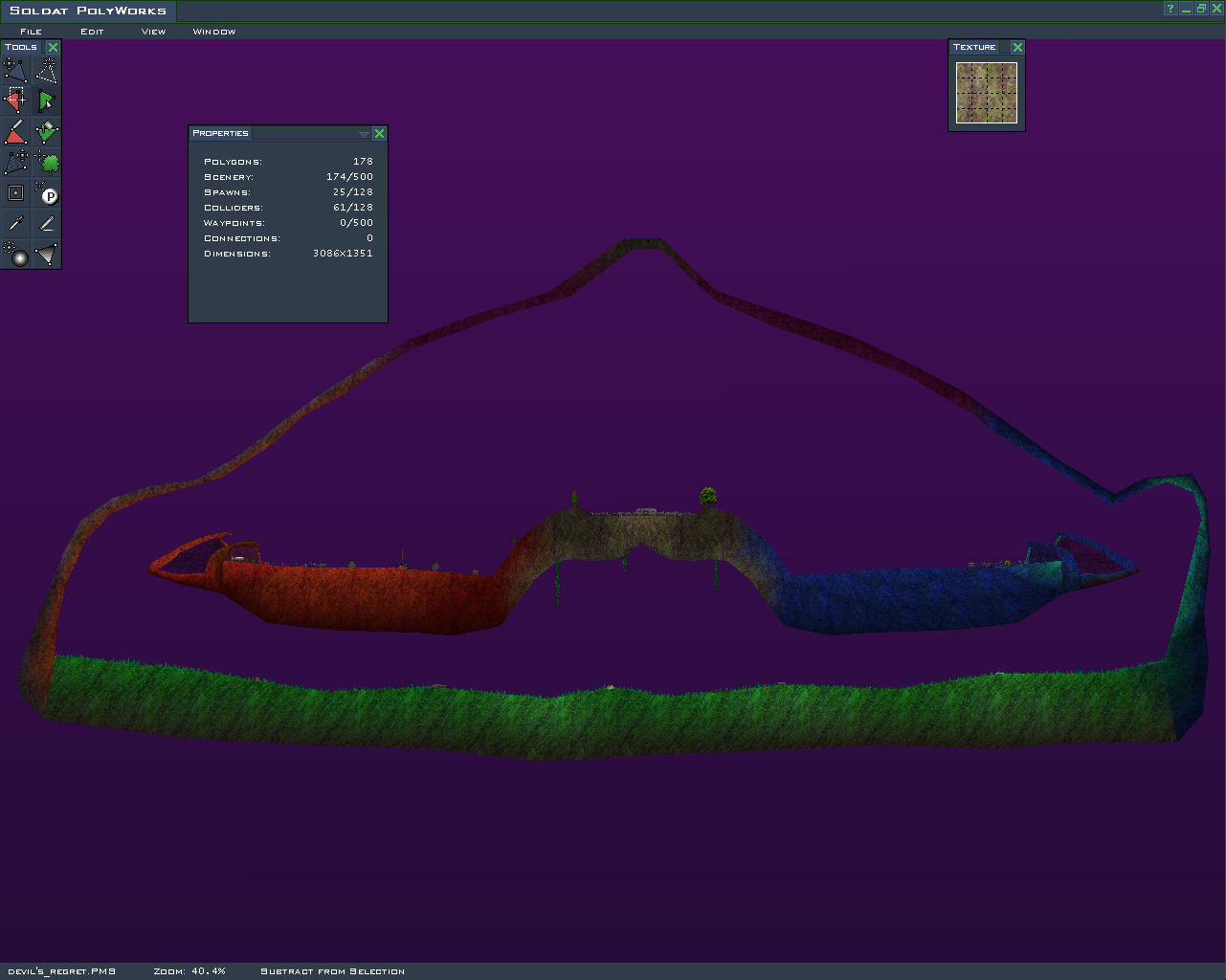The image size is (1226, 980).
Task: Select the Scenery tree placement tool
Action: tap(46, 163)
